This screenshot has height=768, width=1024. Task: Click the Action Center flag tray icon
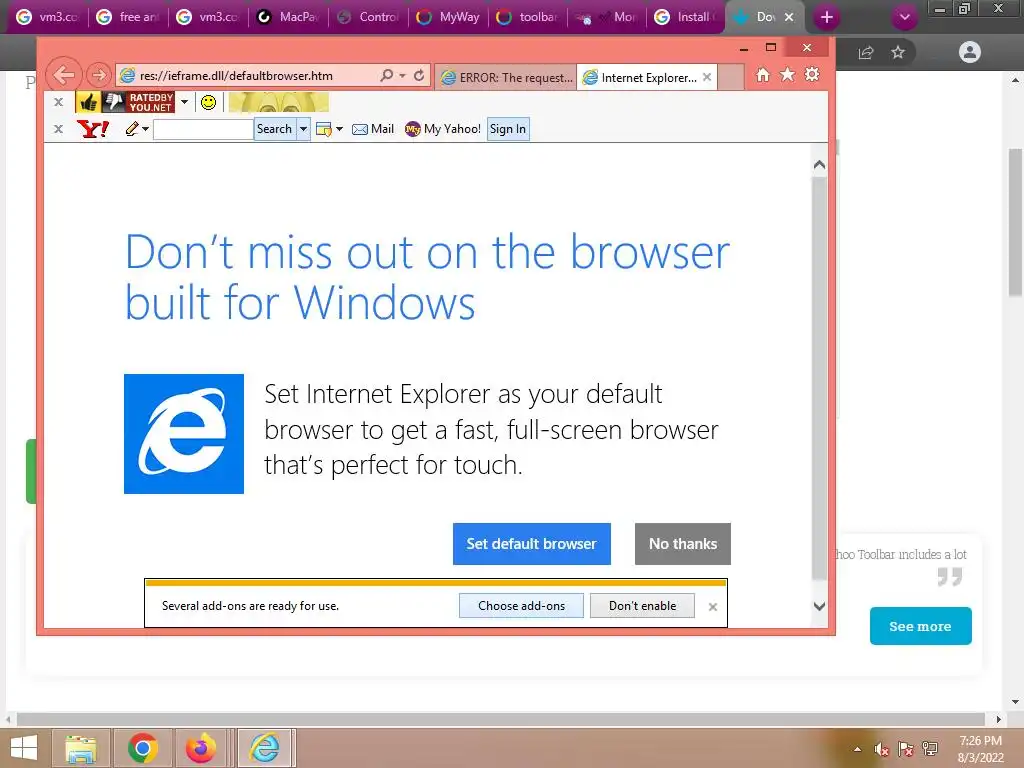[906, 749]
